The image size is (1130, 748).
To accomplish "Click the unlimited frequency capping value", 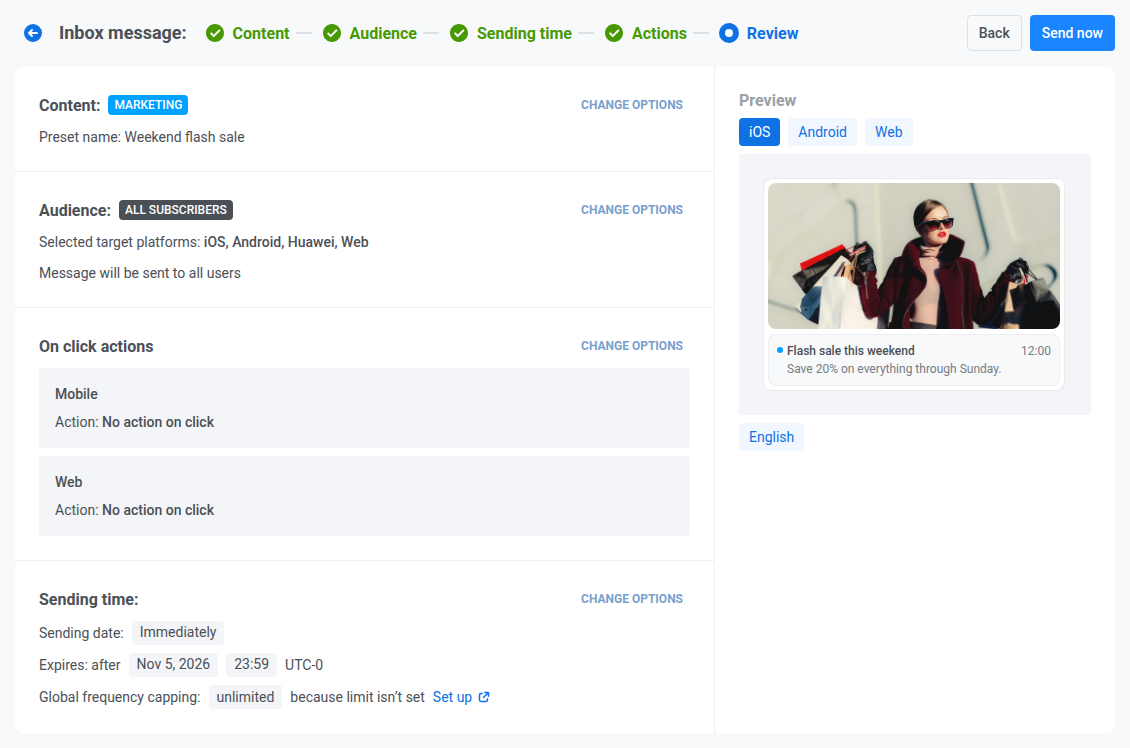I will tap(245, 697).
